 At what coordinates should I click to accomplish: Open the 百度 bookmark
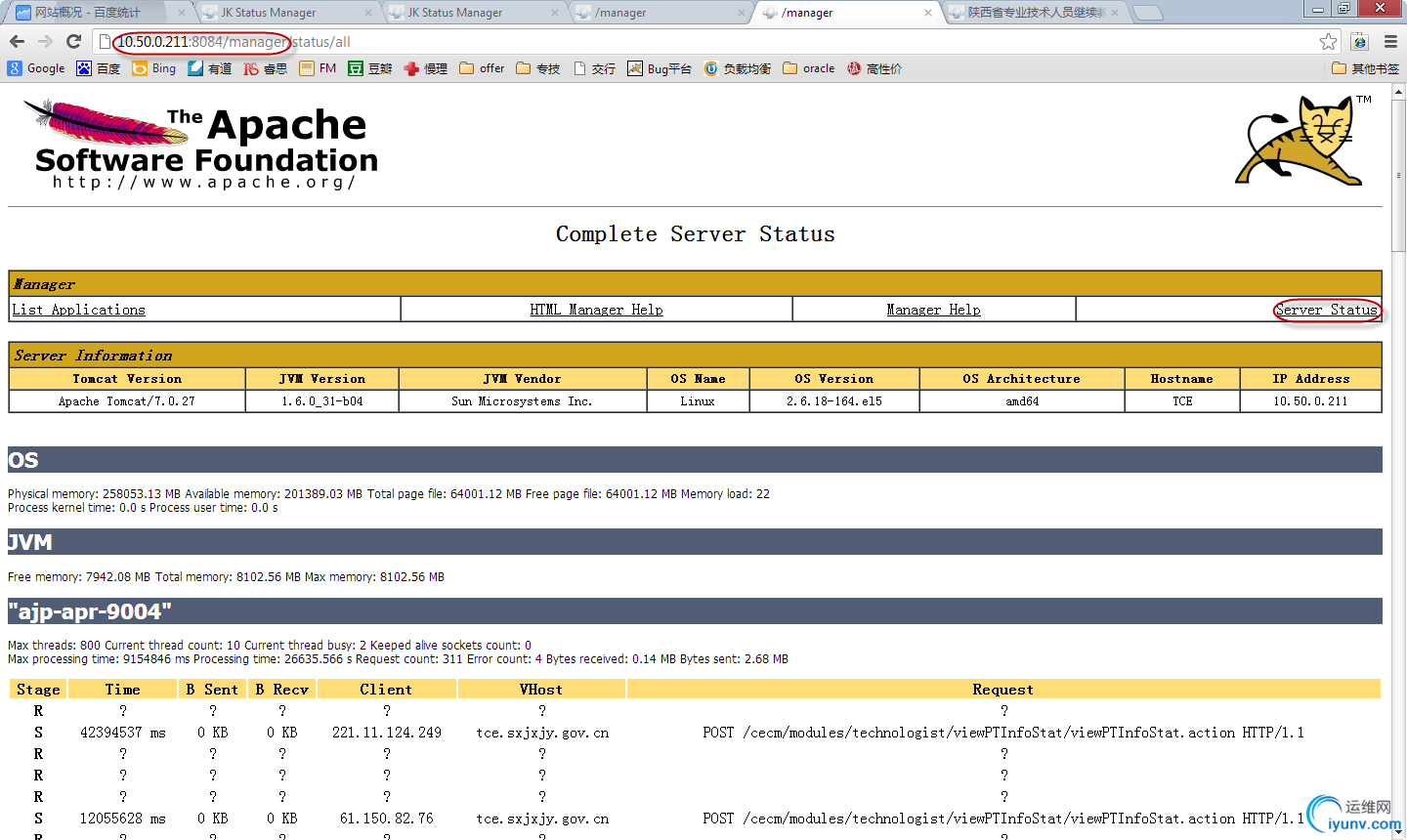tap(99, 68)
